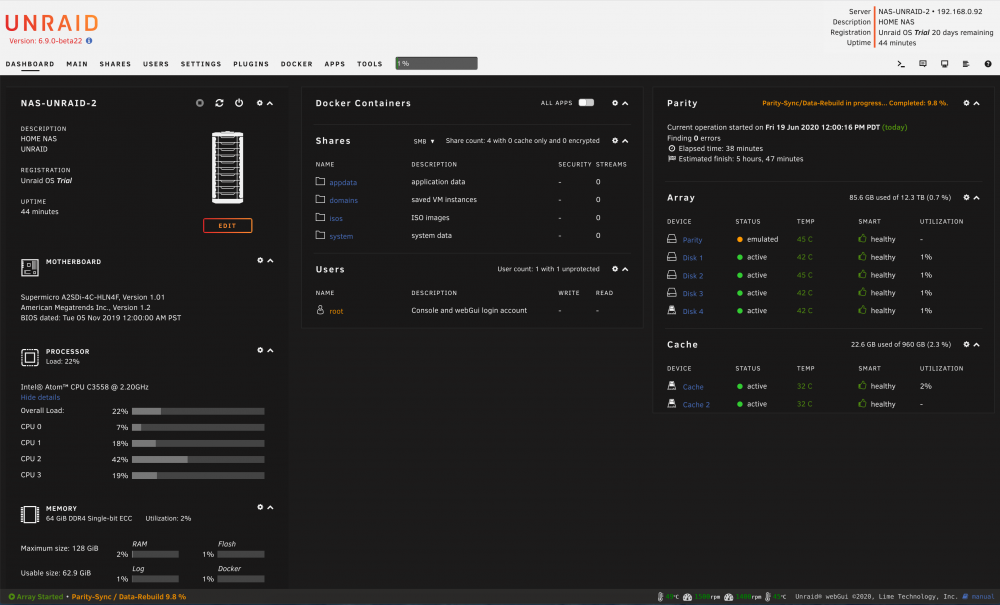This screenshot has width=1000, height=605.
Task: Toggle the ALL APPS switch
Action: 586,103
